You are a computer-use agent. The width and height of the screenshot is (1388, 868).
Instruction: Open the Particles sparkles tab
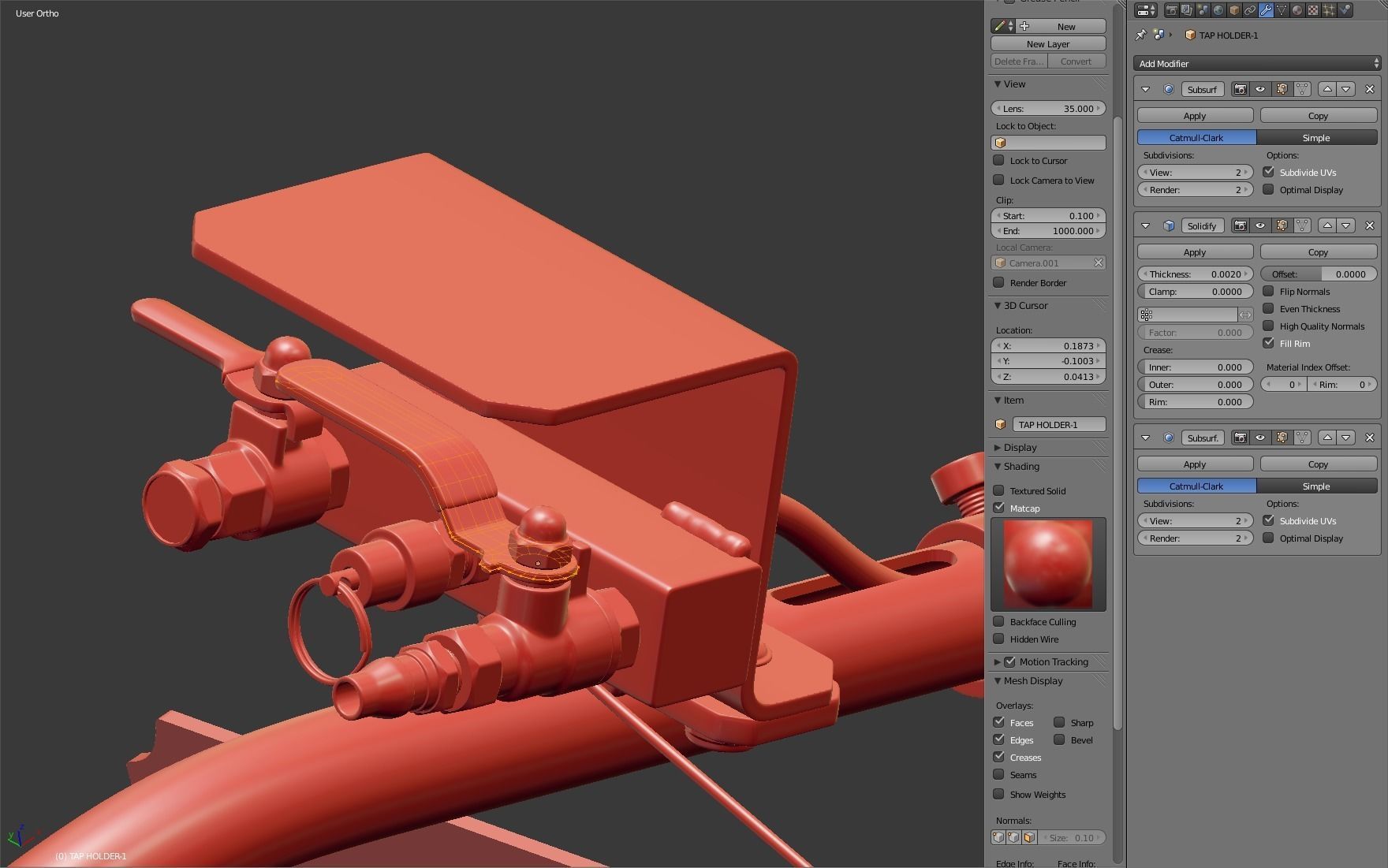[1329, 10]
